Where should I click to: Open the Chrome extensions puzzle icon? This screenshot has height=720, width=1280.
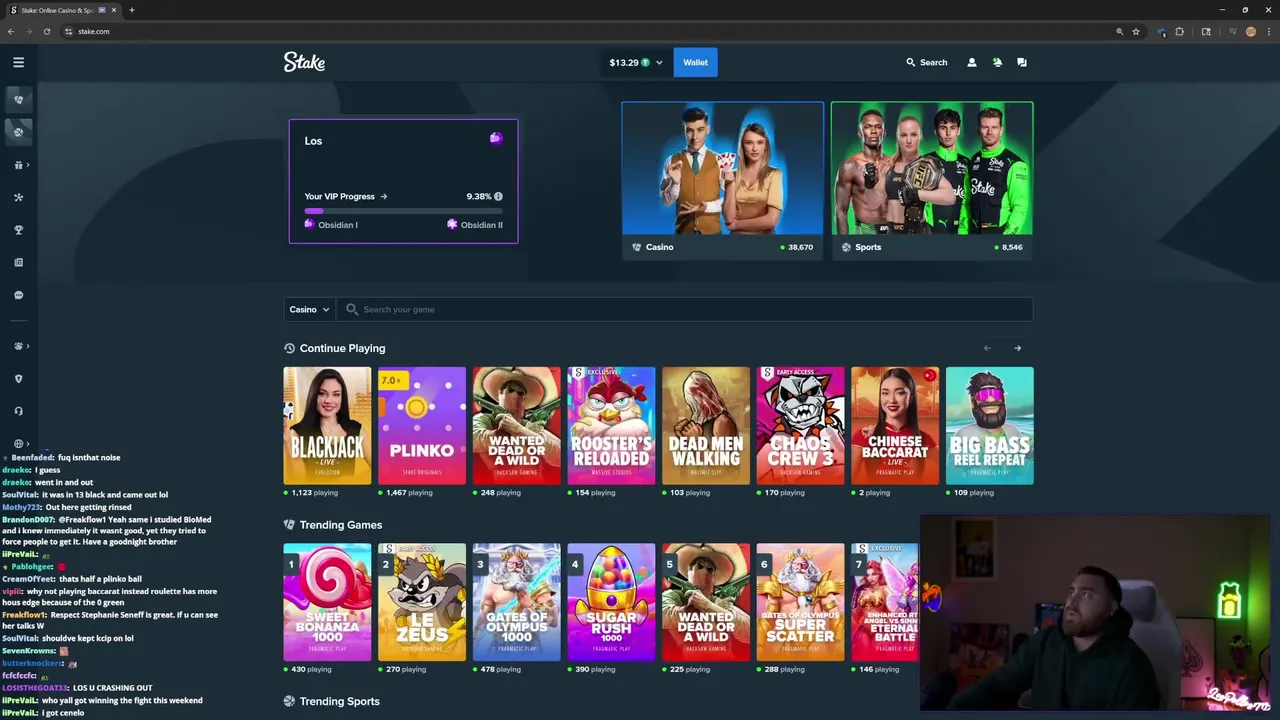[x=1179, y=31]
